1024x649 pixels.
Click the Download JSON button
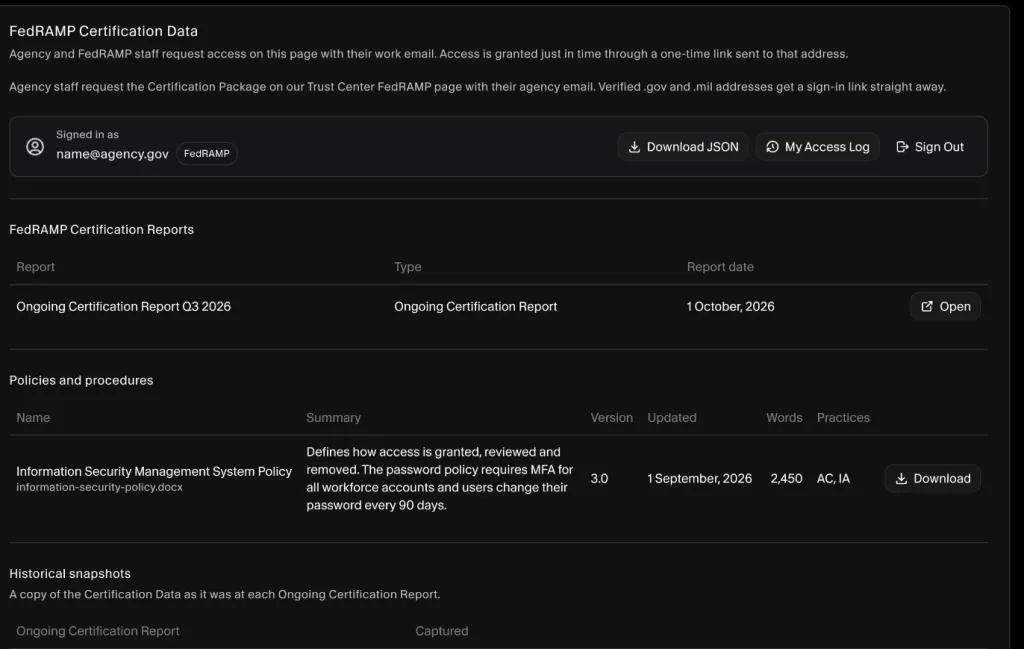coord(682,147)
